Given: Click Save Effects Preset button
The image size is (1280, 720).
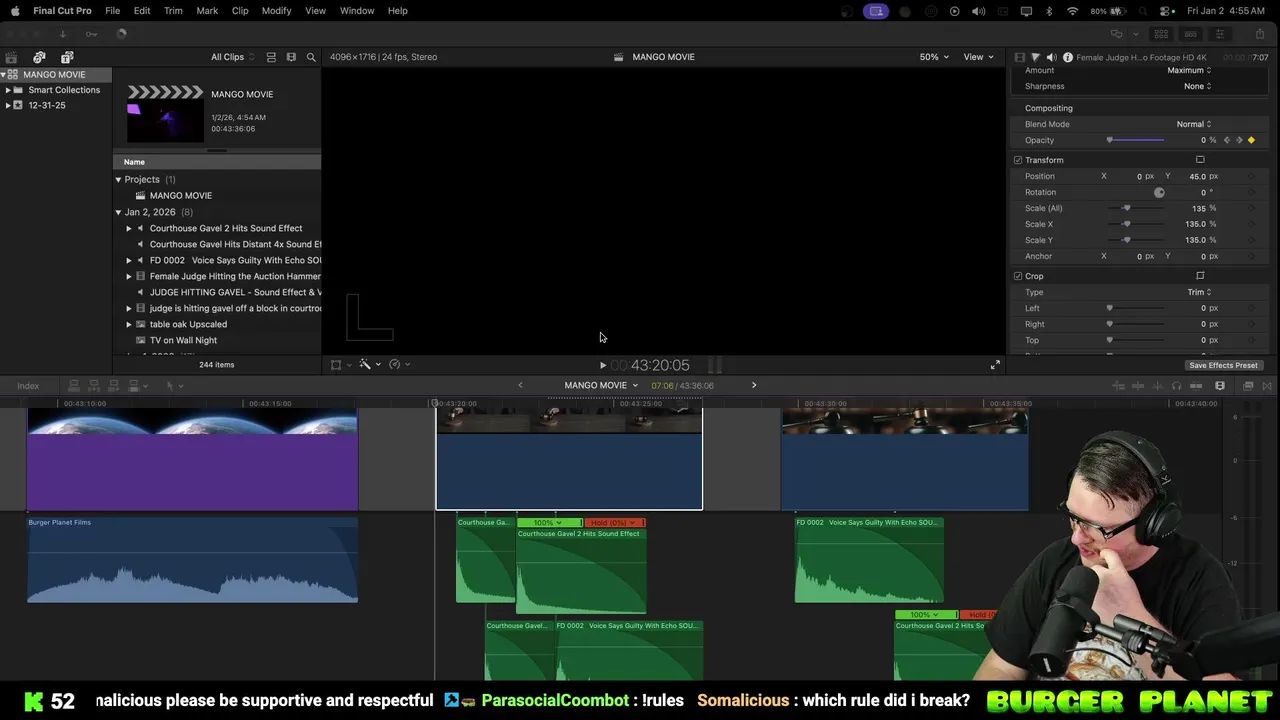Looking at the screenshot, I should click(x=1223, y=365).
